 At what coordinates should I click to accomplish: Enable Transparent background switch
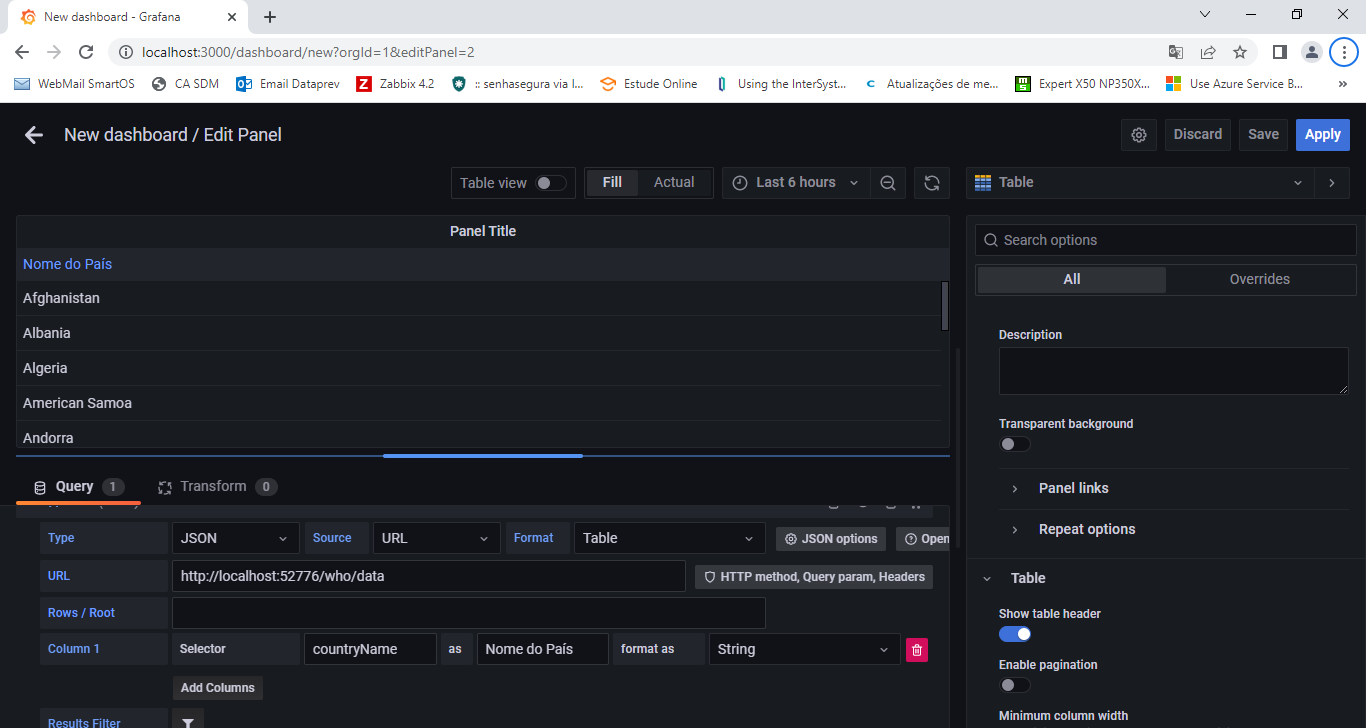[x=1014, y=444]
